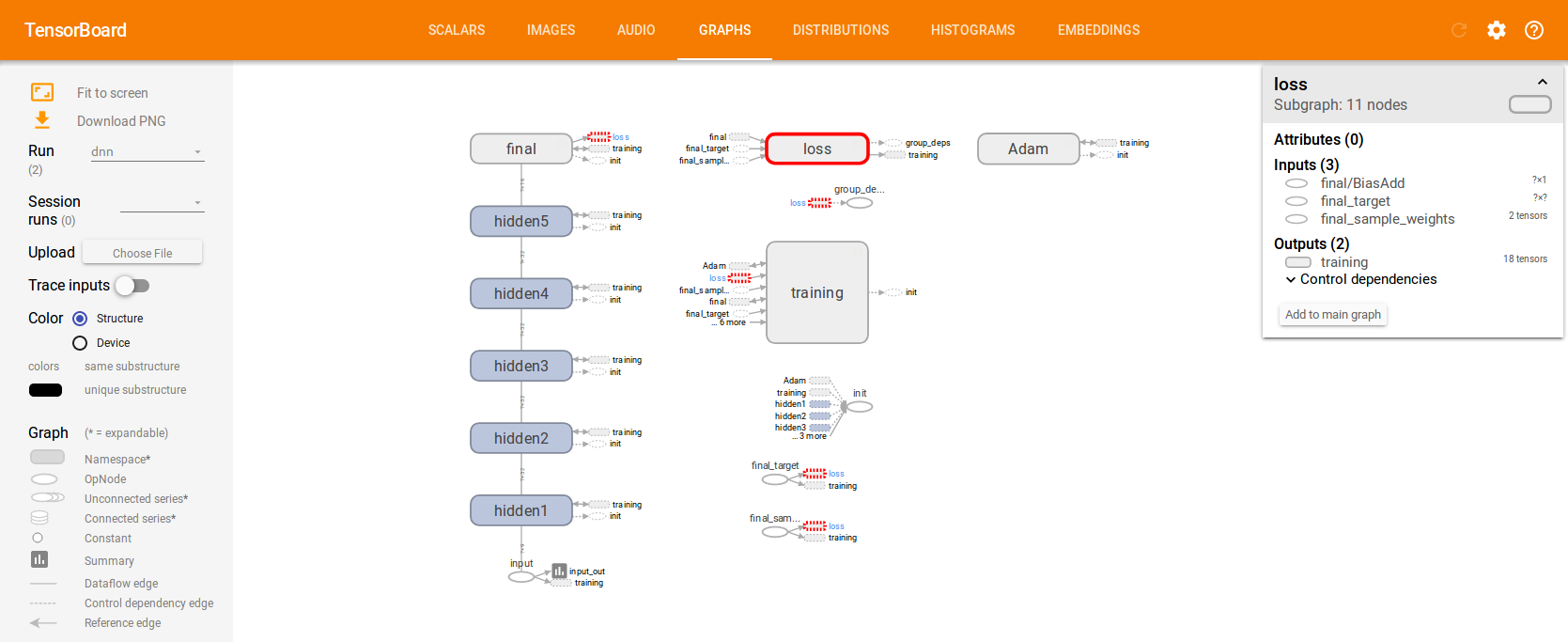The image size is (1568, 642).
Task: Switch to the Scalars tab
Action: click(x=457, y=30)
